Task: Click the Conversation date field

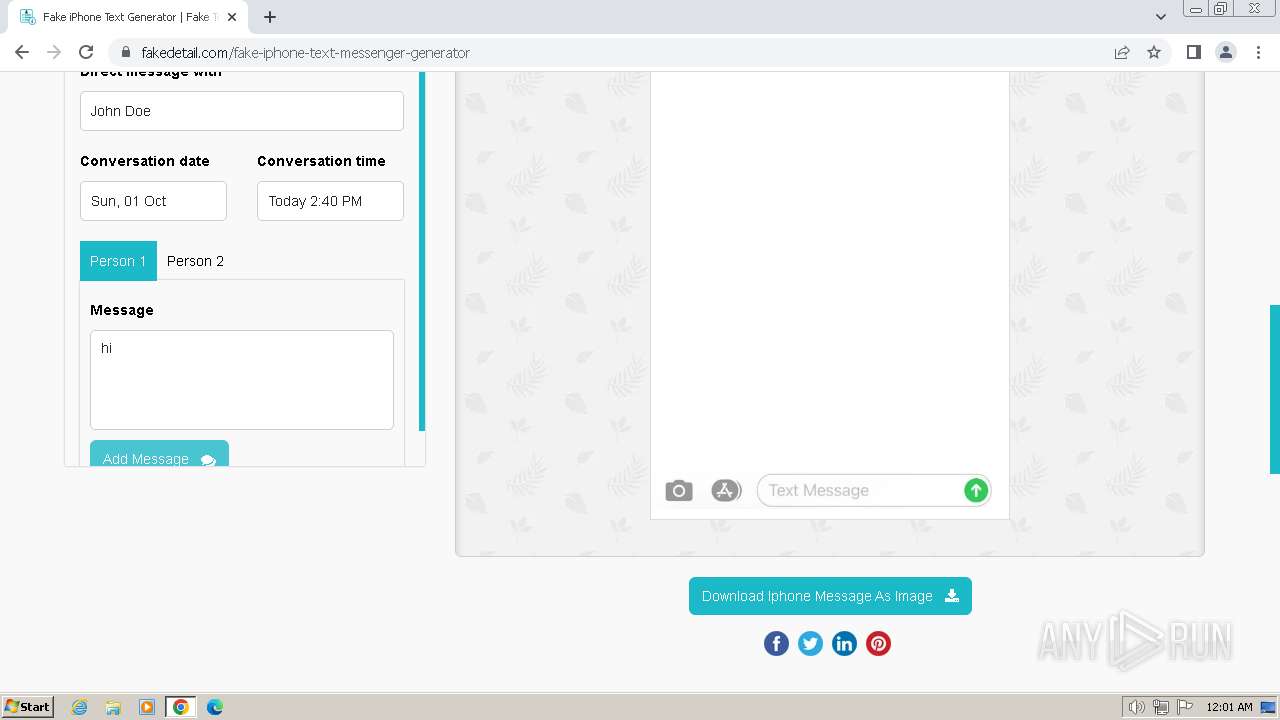Action: click(x=153, y=201)
